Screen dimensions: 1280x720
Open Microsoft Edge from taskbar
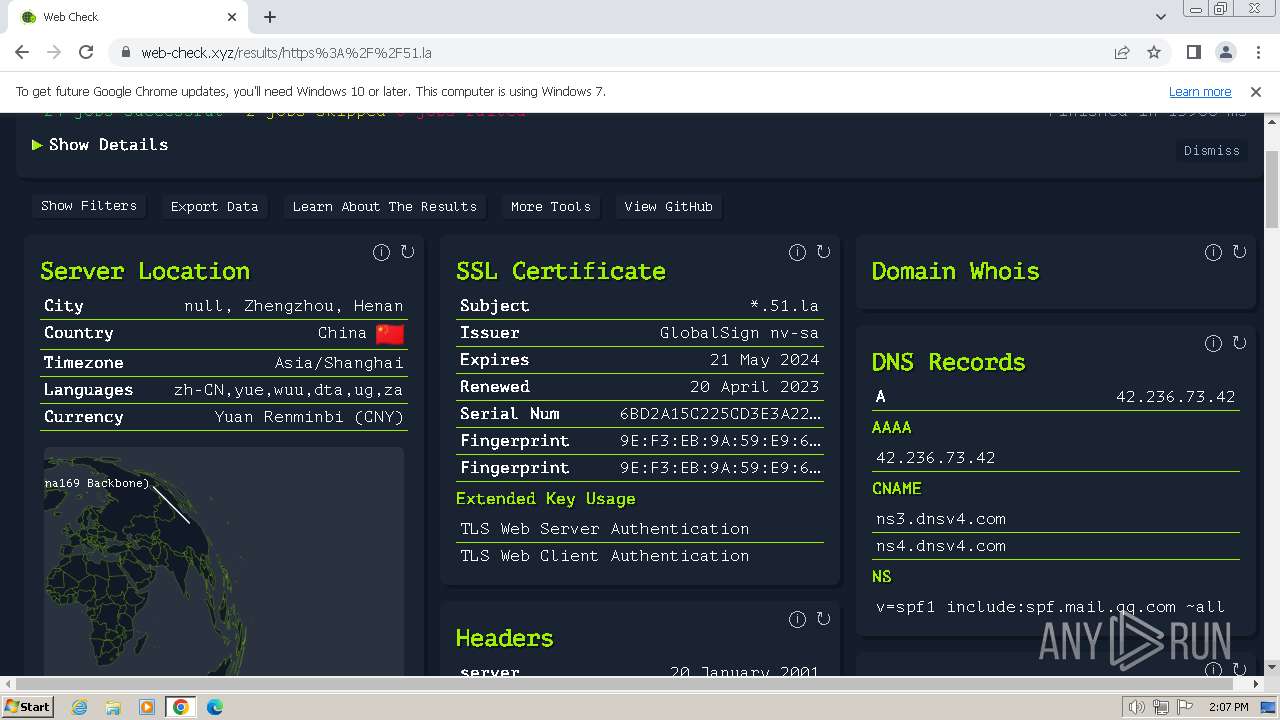(x=214, y=707)
